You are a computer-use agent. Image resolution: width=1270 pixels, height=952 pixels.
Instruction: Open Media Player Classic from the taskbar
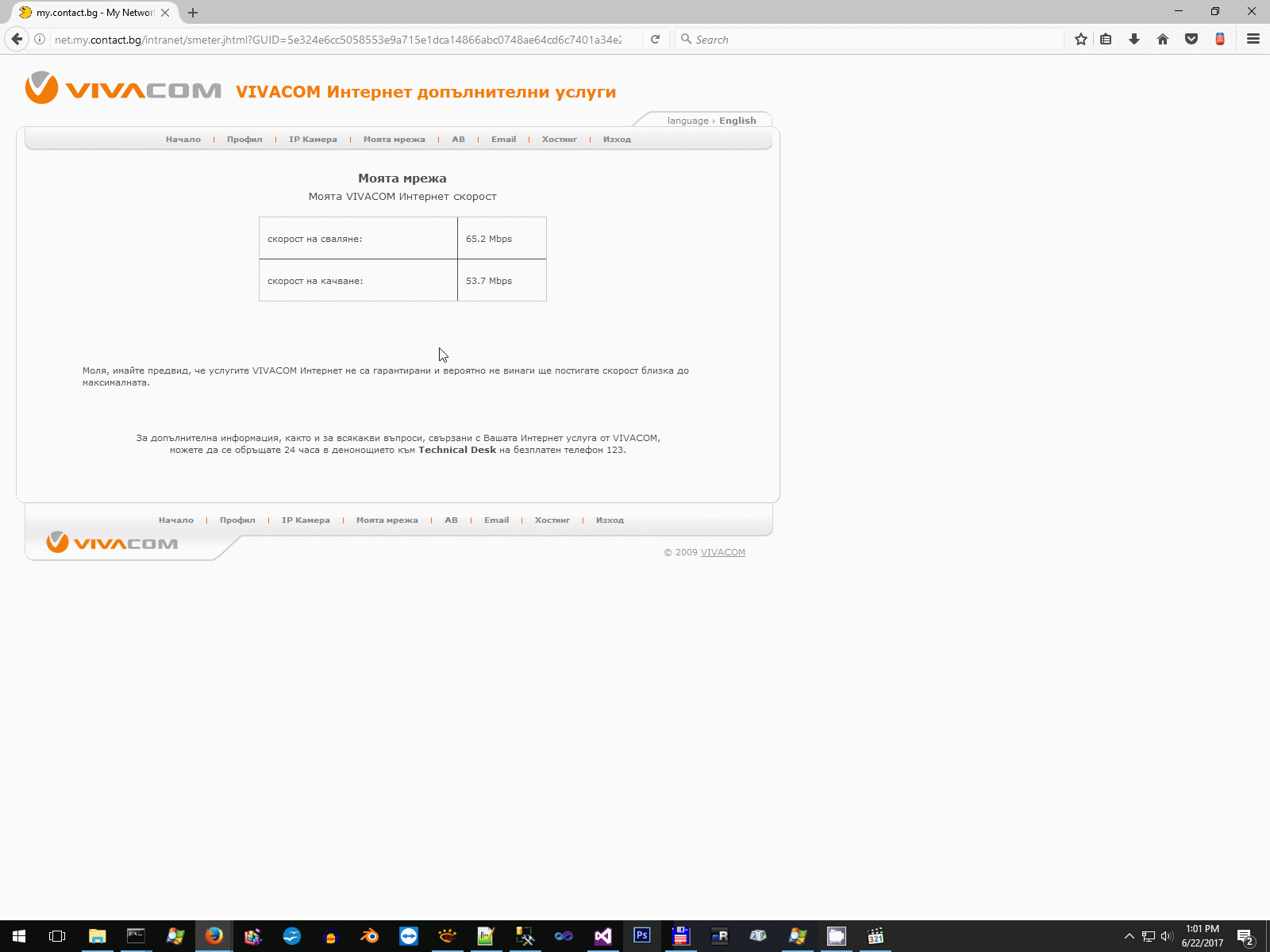pyautogui.click(x=875, y=936)
